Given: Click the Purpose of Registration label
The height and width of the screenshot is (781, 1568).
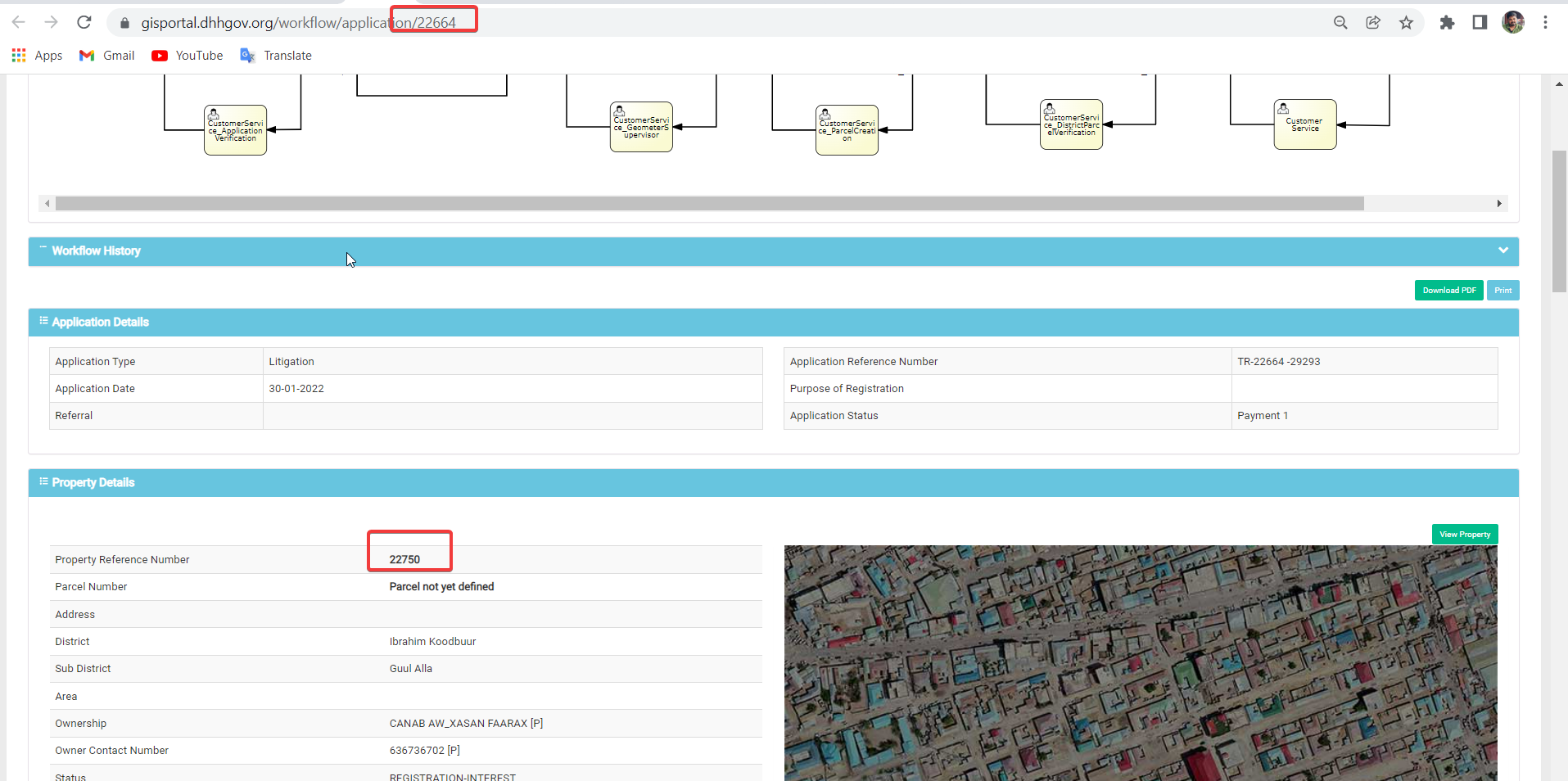Looking at the screenshot, I should pos(847,389).
